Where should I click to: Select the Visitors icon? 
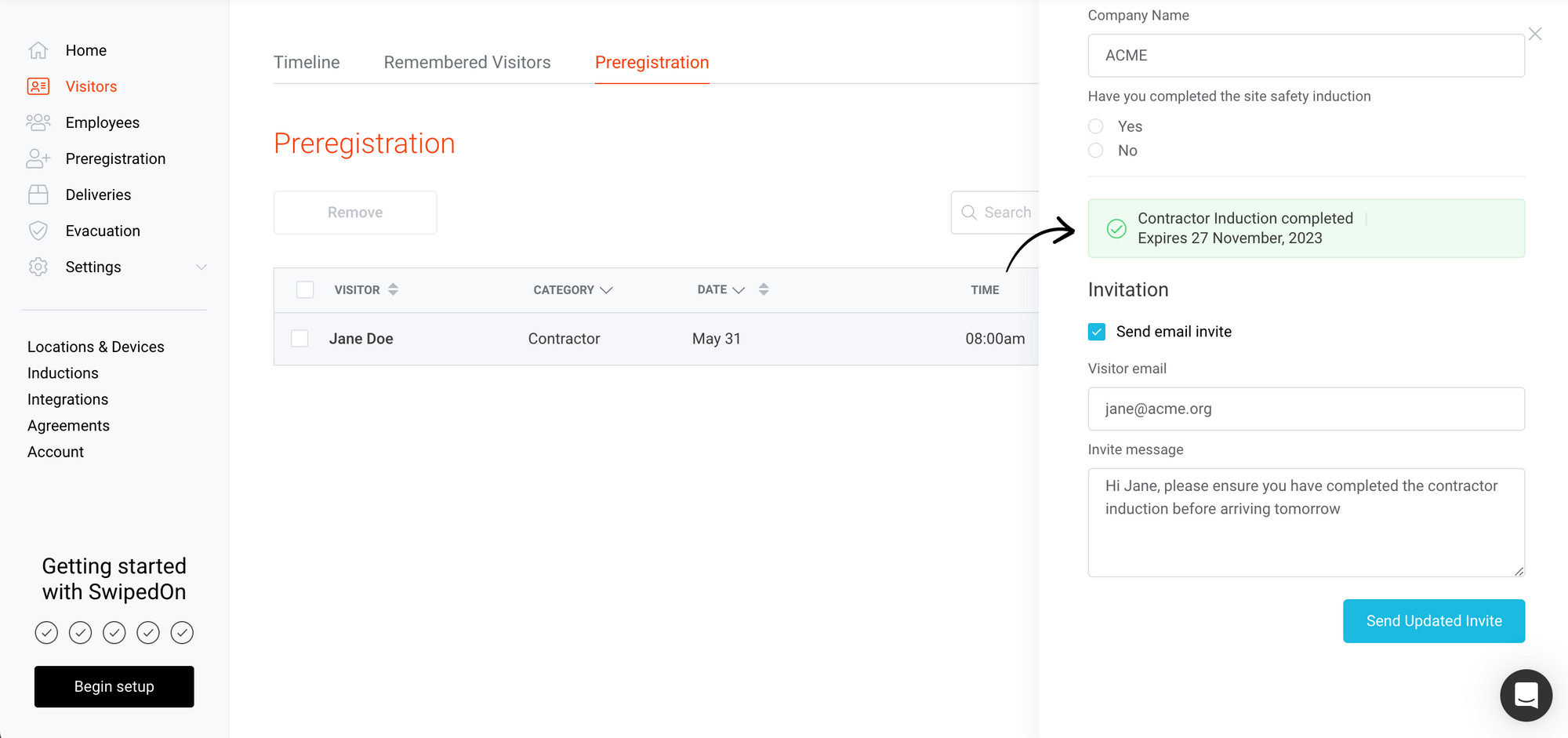click(x=38, y=85)
